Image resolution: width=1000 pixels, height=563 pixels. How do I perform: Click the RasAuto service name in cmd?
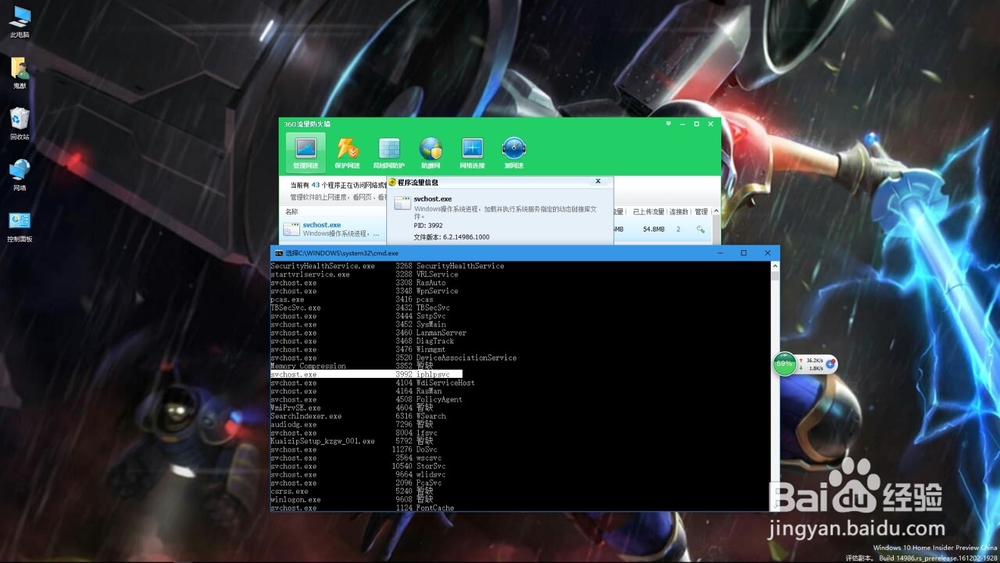(431, 282)
